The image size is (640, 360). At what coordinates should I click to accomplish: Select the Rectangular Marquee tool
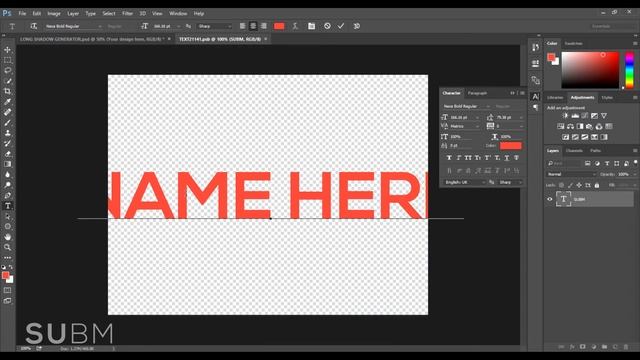point(7,60)
